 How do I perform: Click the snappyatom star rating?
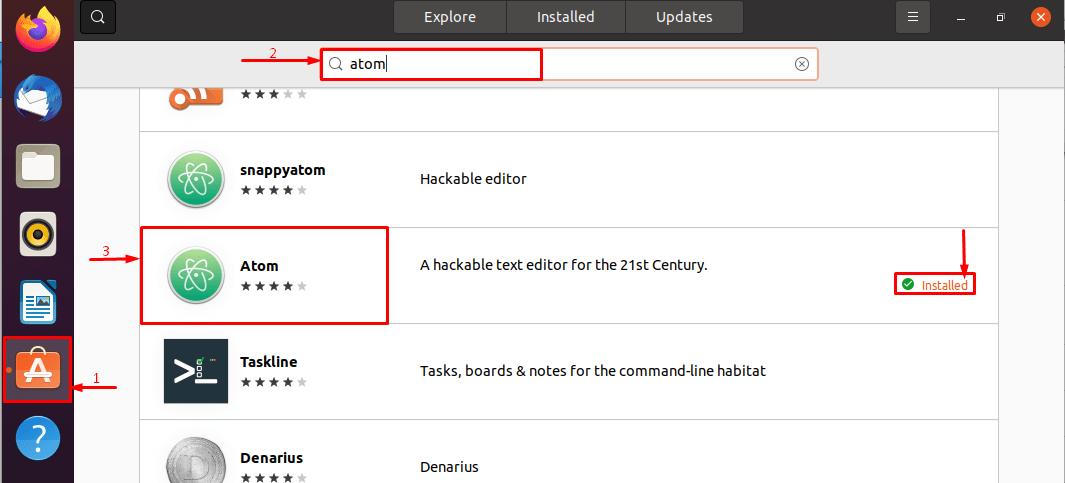274,190
